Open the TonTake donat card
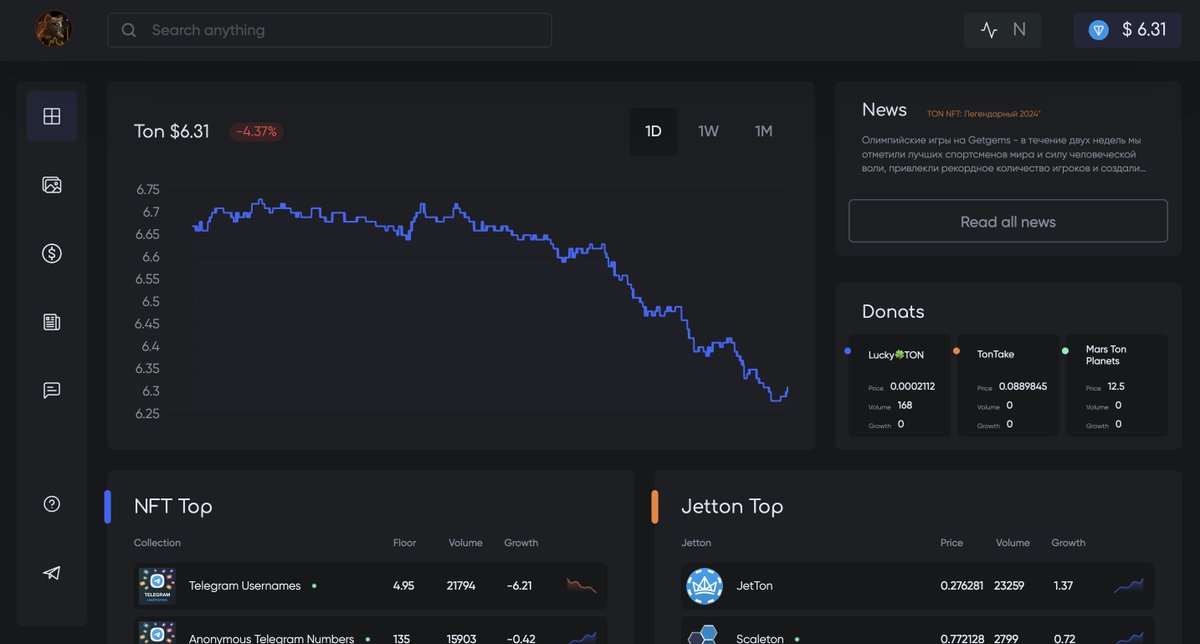The height and width of the screenshot is (644, 1200). coord(1008,385)
